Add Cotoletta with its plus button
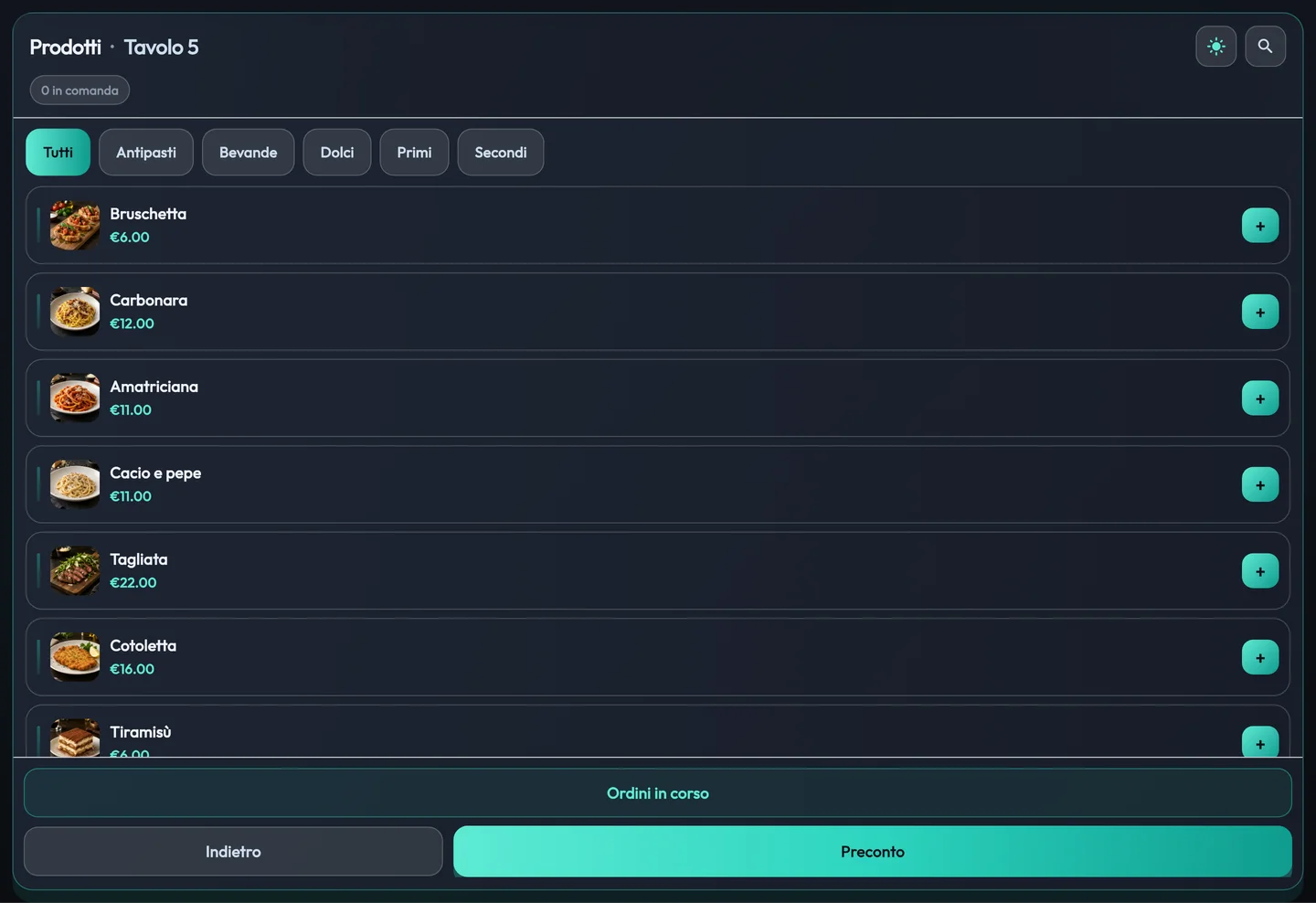The width and height of the screenshot is (1316, 903). tap(1259, 658)
